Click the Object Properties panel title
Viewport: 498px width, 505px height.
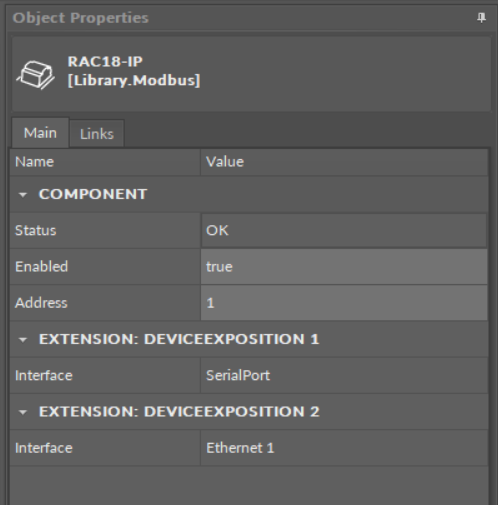pyautogui.click(x=80, y=18)
